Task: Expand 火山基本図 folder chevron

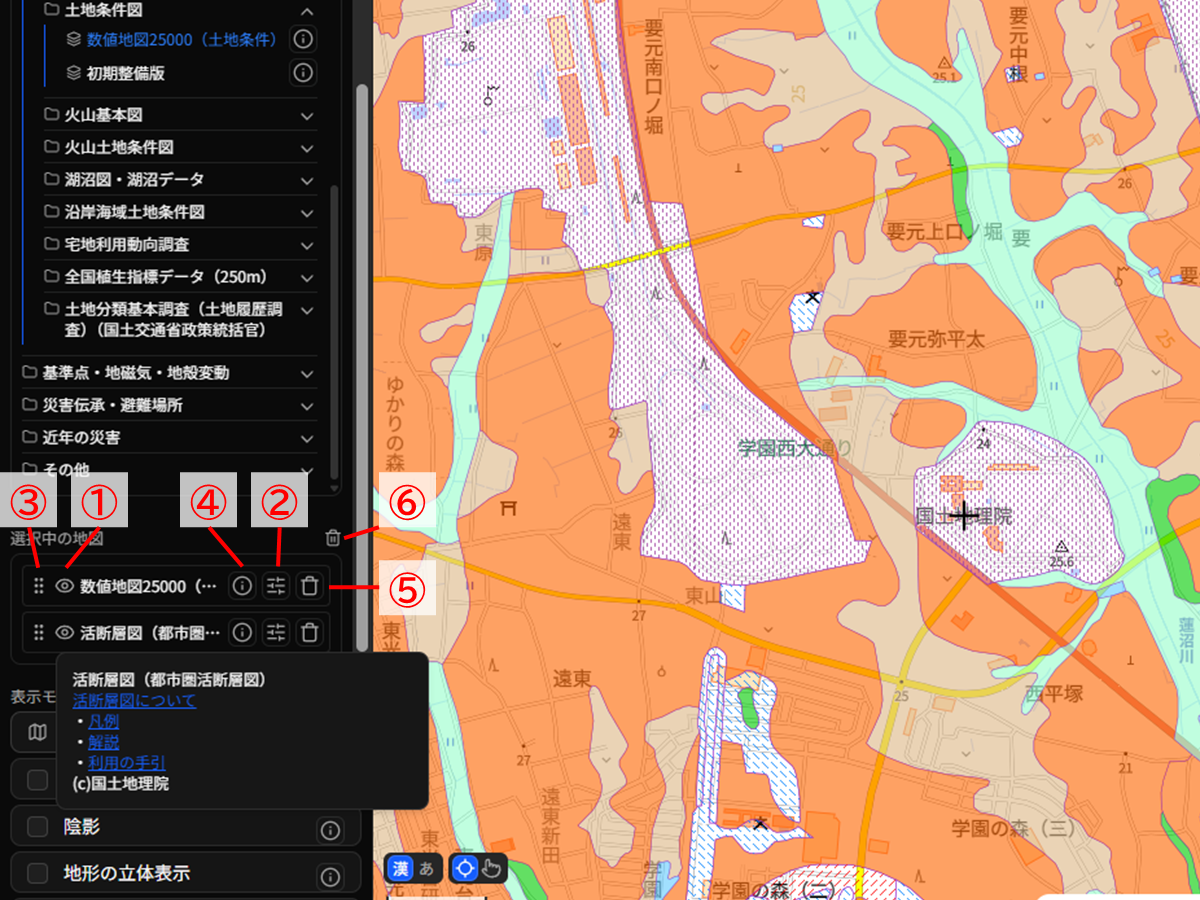Action: [306, 115]
